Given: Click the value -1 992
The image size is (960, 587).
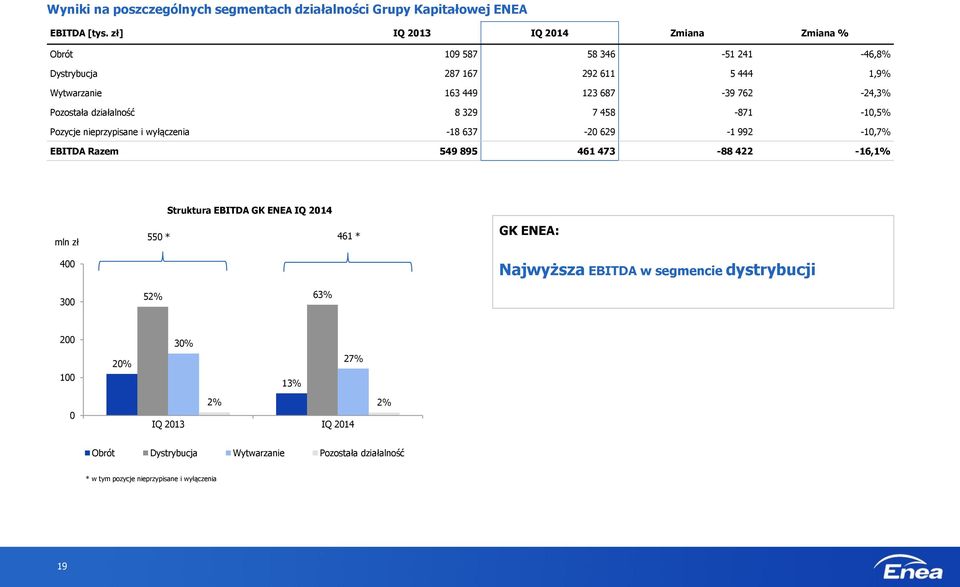Looking at the screenshot, I should tap(739, 132).
